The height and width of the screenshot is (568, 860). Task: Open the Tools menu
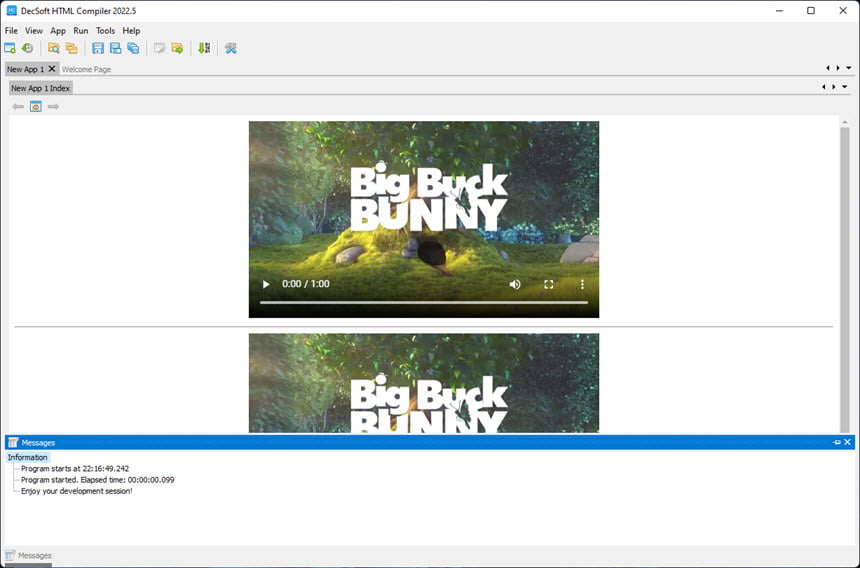(105, 31)
